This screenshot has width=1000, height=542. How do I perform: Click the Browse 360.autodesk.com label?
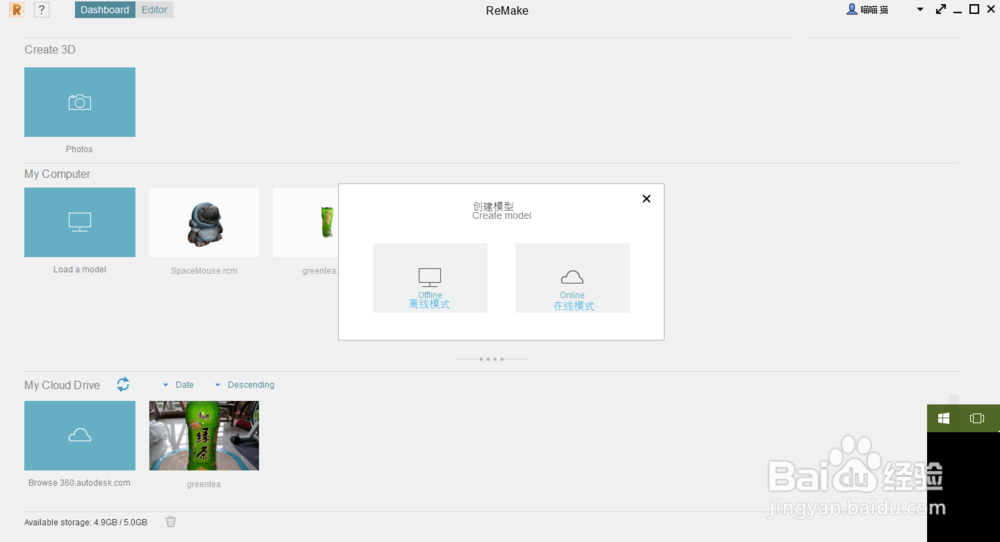[79, 483]
